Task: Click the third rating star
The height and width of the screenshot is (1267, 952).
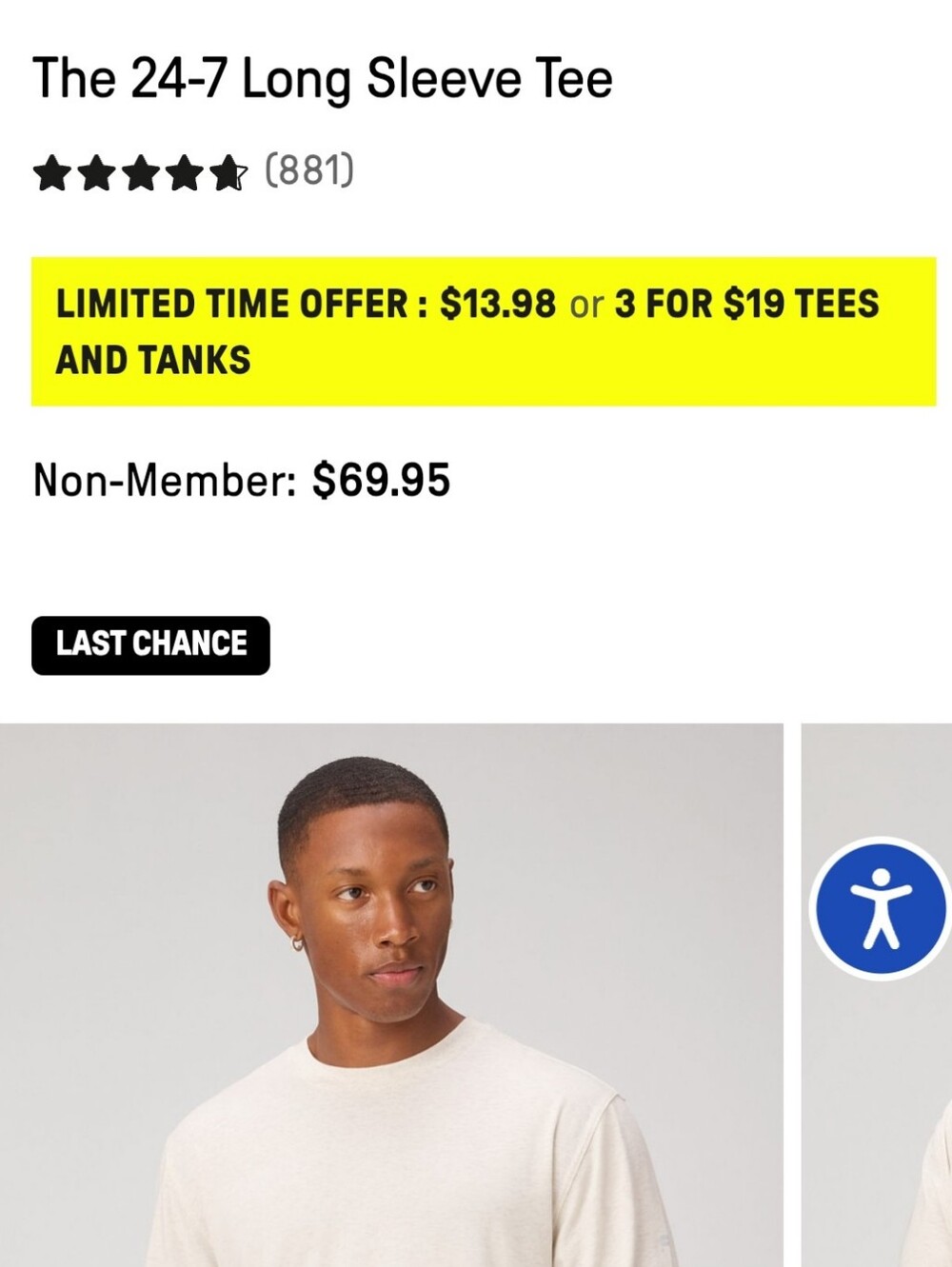Action: tap(140, 173)
